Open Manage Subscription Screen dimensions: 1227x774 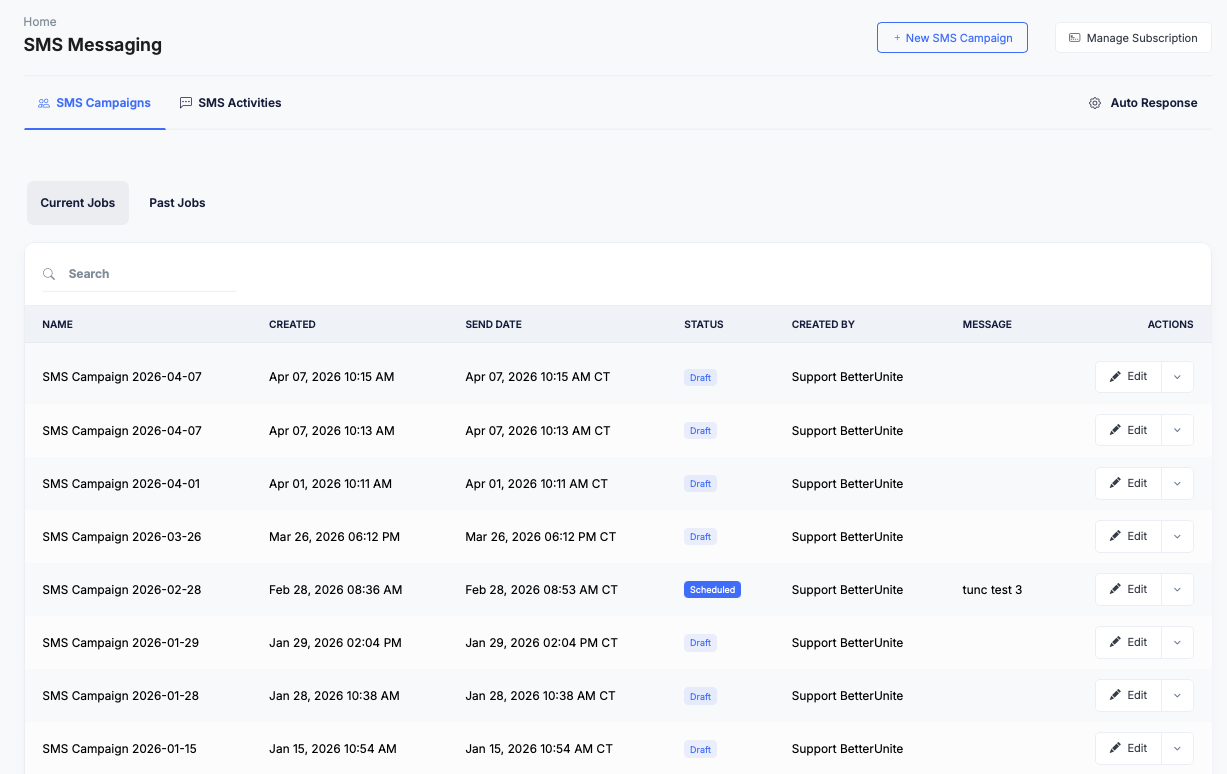click(x=1133, y=38)
